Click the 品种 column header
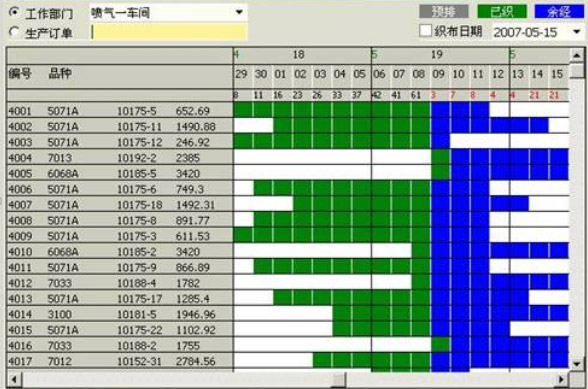Screen dimensions: 588x389 click(x=60, y=74)
